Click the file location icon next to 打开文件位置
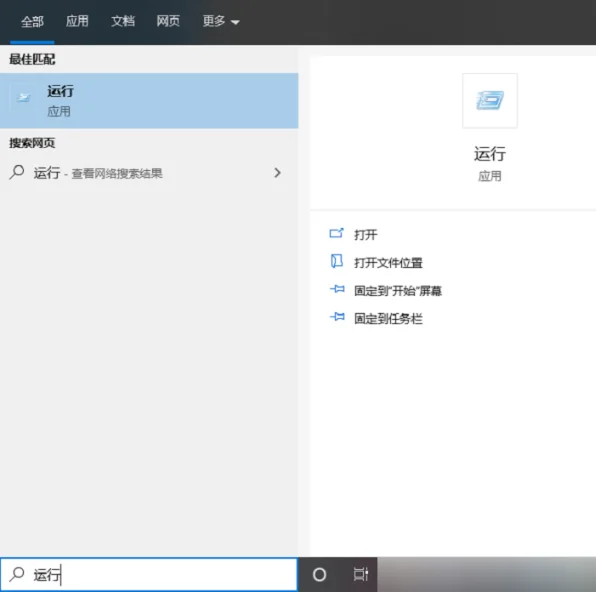Screen dimensions: 596x592 (x=336, y=261)
